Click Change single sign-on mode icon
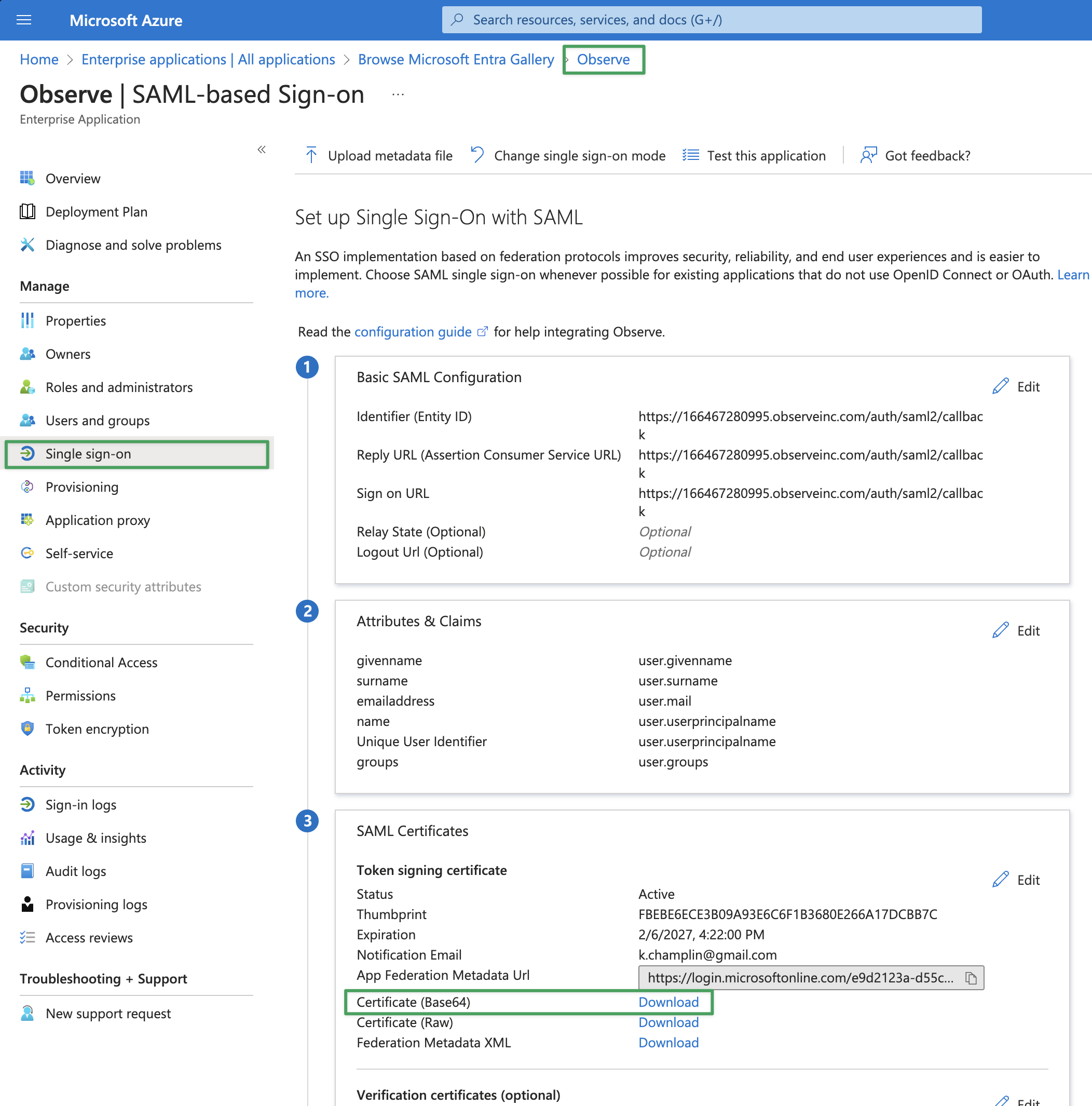 point(477,155)
